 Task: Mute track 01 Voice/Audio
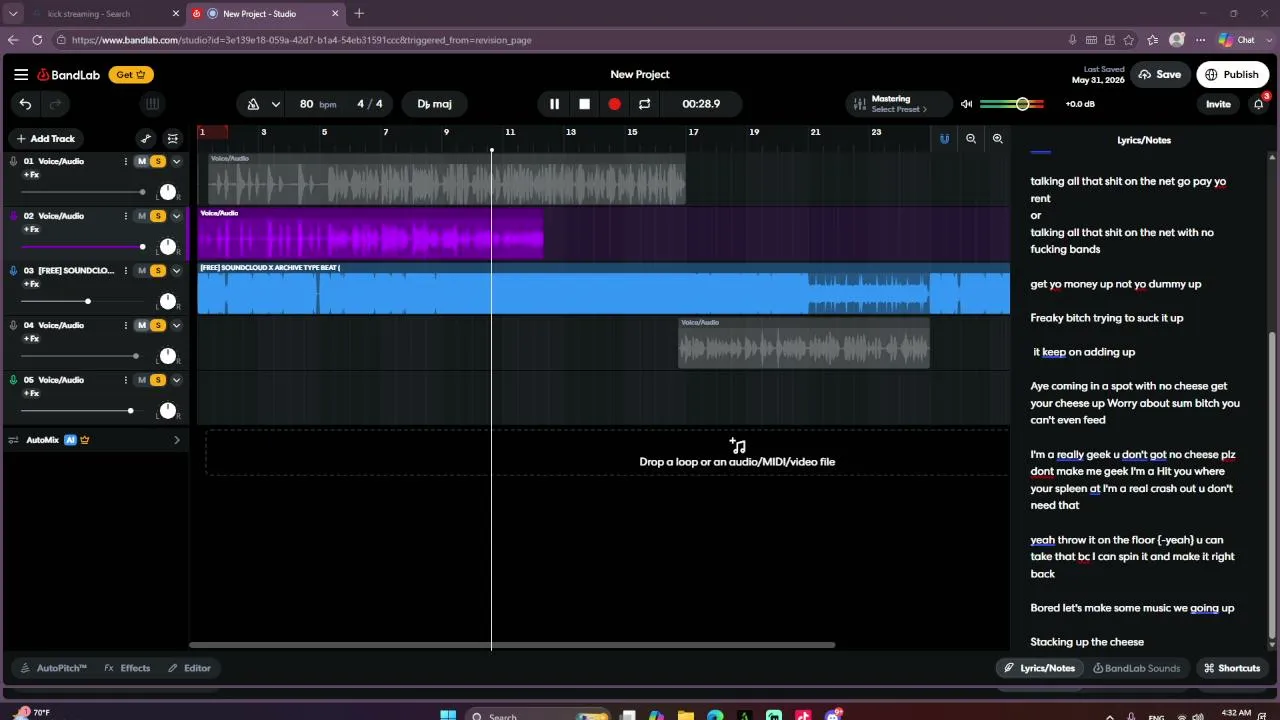pyautogui.click(x=142, y=161)
